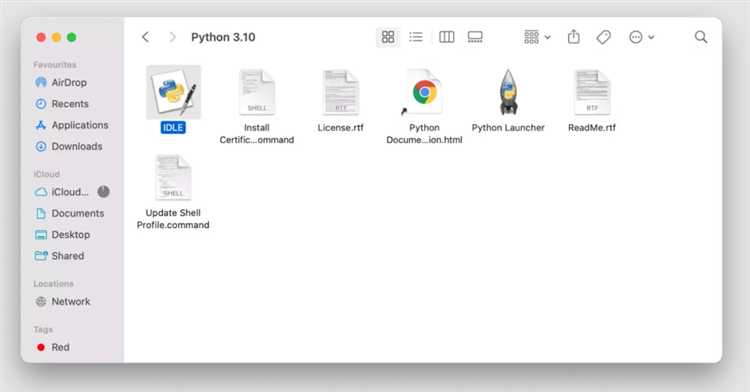This screenshot has width=750, height=392.
Task: Click the ReadMe.rtf name label
Action: coord(592,128)
